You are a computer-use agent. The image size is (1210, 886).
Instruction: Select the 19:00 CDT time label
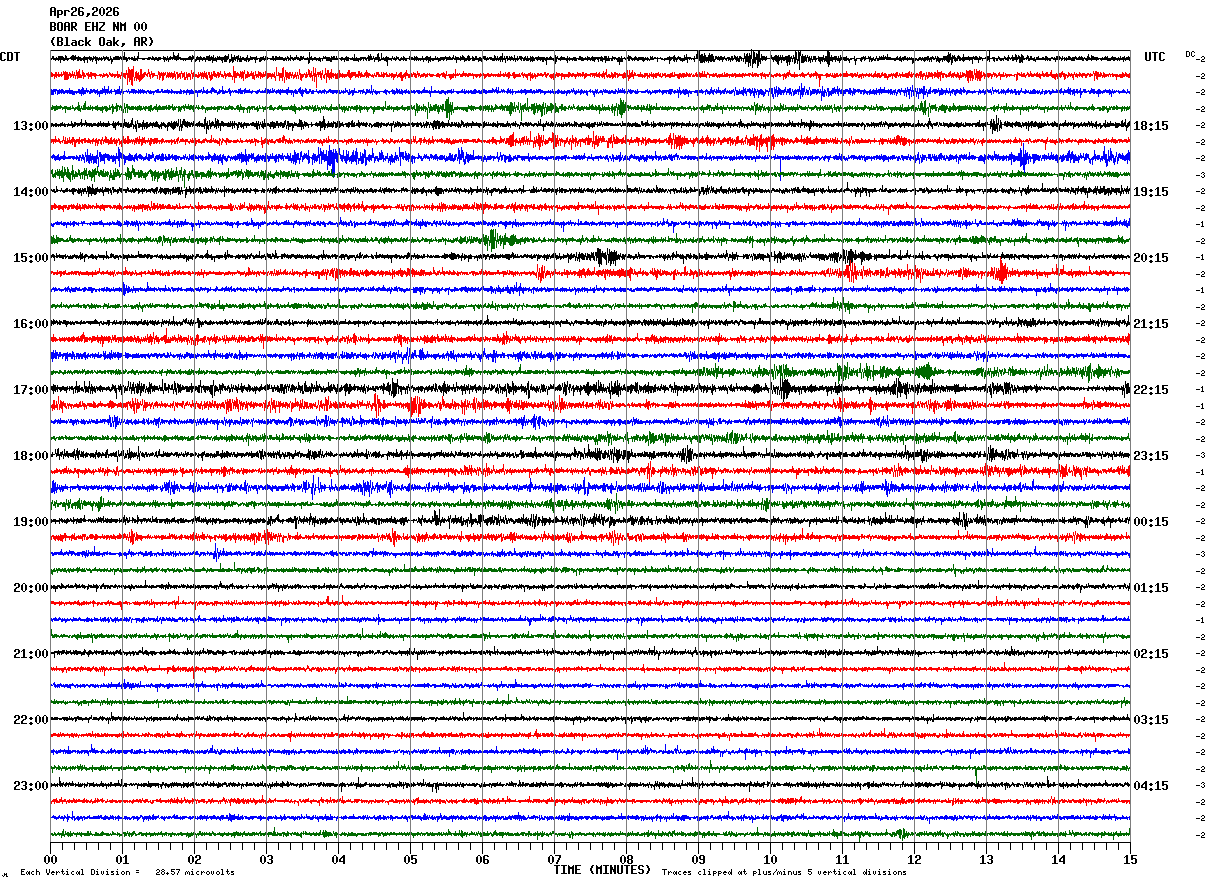31,522
